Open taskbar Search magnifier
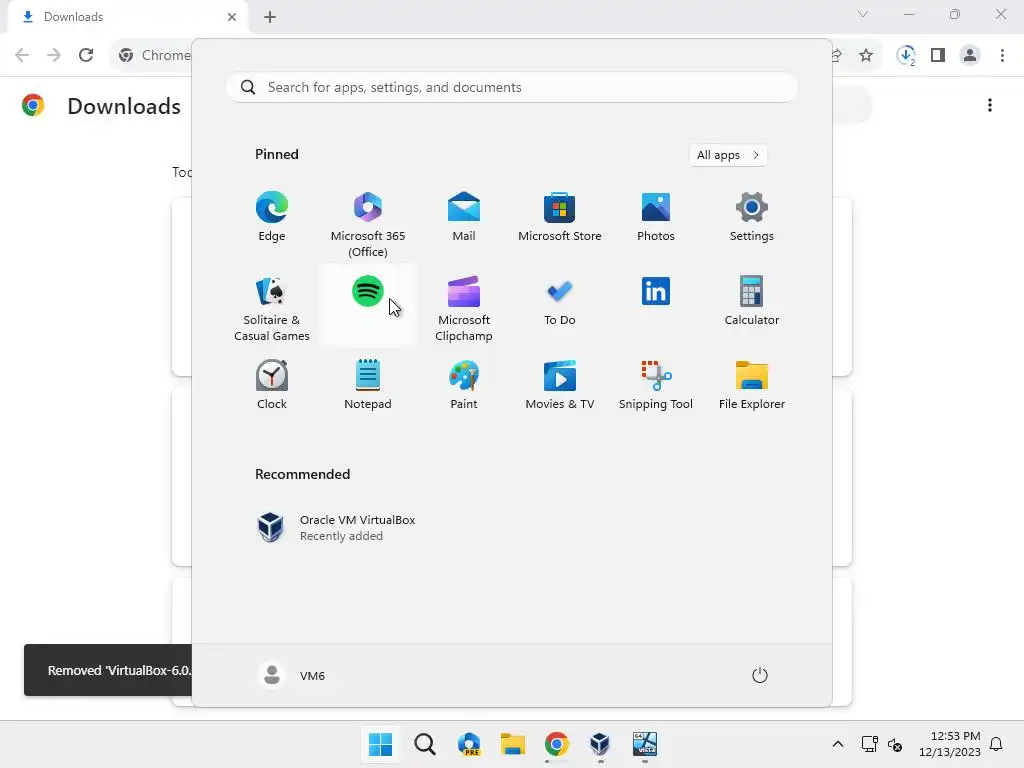The height and width of the screenshot is (768, 1024). (x=424, y=744)
